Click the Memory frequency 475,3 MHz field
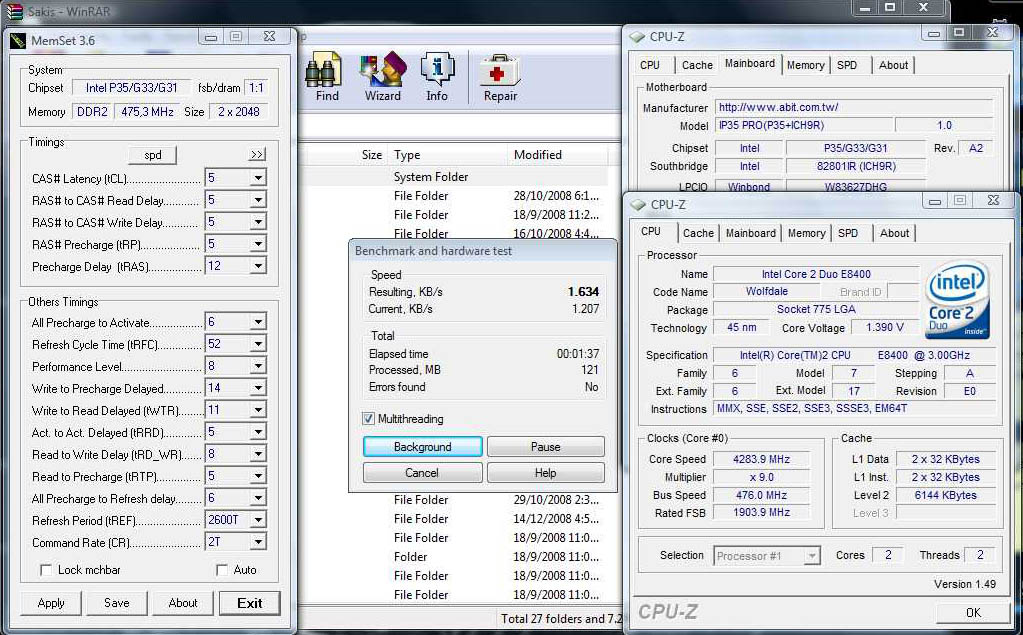The height and width of the screenshot is (635, 1023). [x=147, y=112]
